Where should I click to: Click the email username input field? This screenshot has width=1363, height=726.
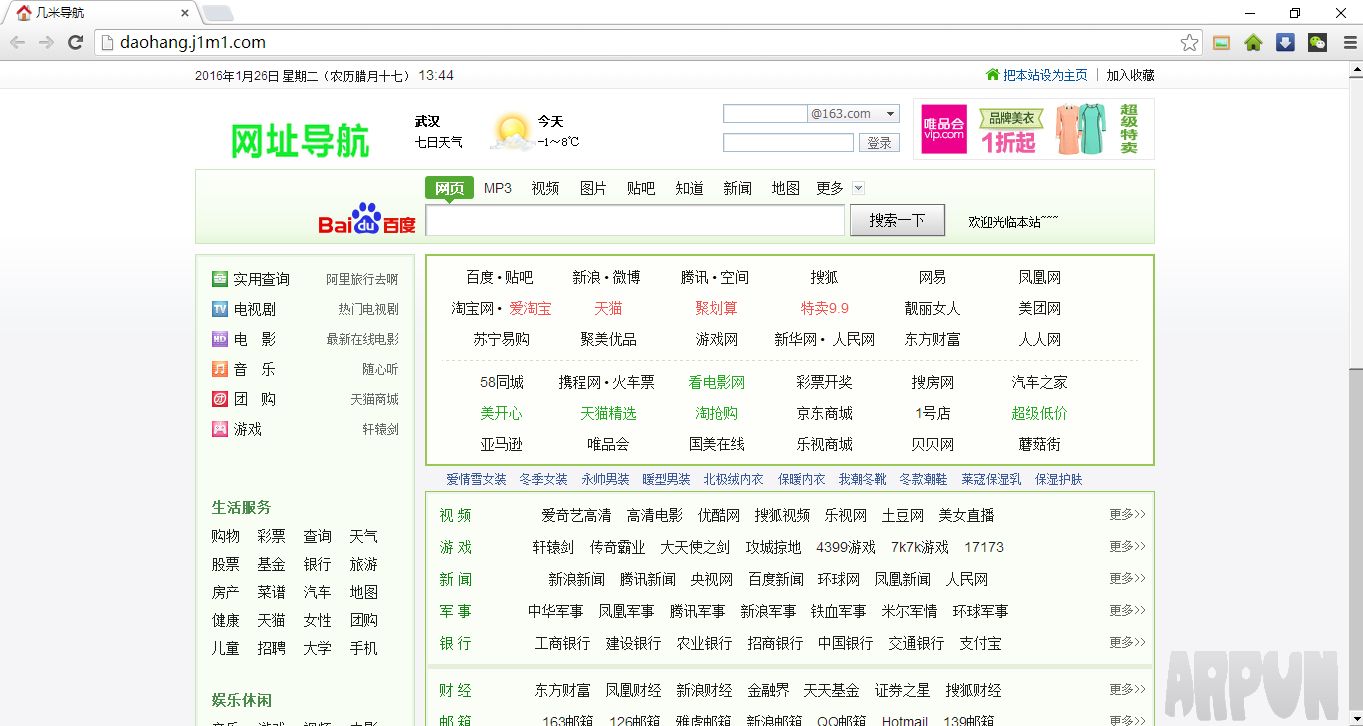pos(765,114)
